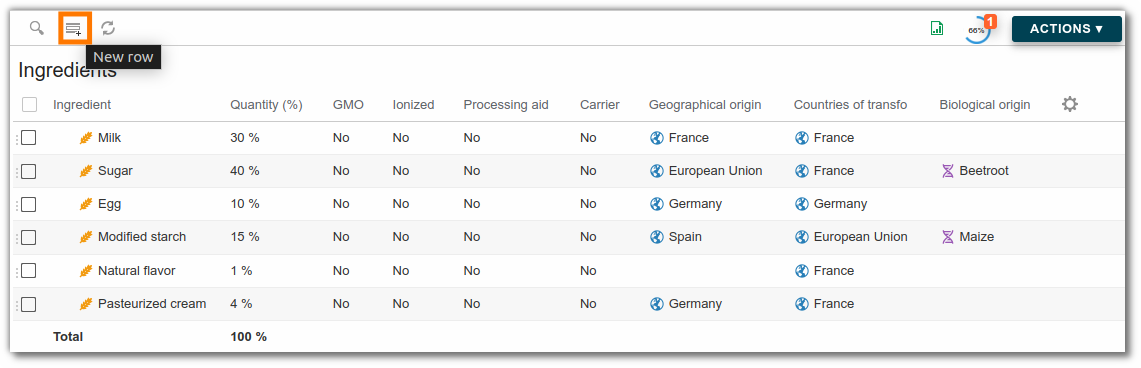
Task: Expand the ACTIONS dropdown menu
Action: (x=1066, y=29)
